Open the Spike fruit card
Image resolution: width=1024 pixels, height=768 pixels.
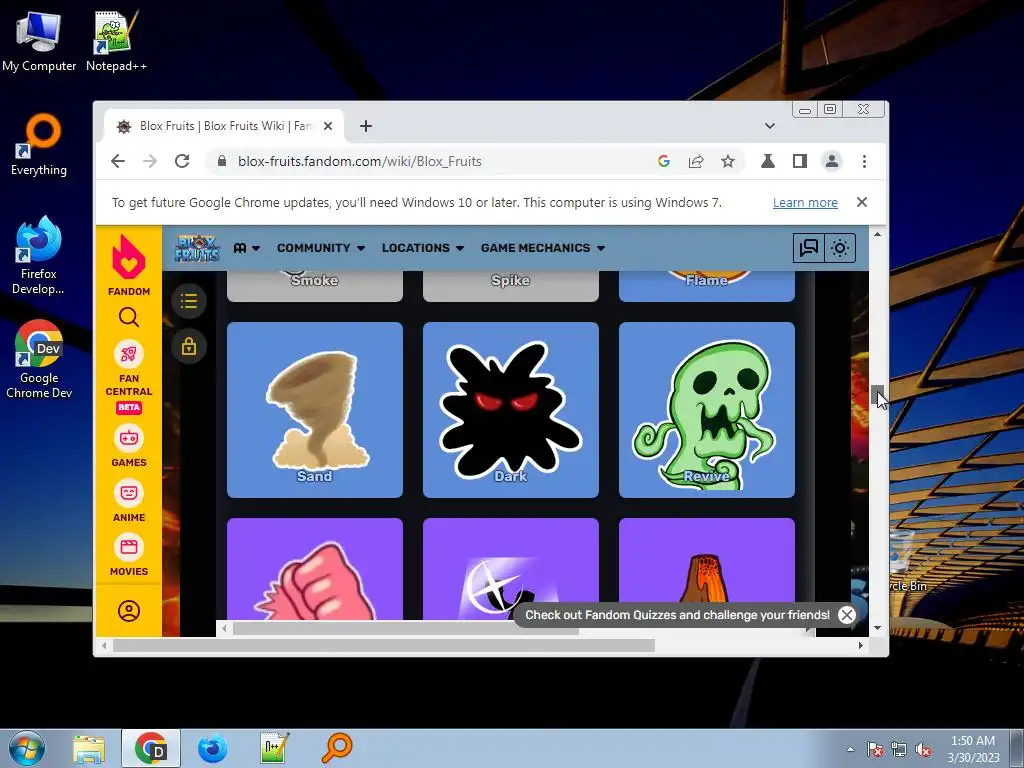click(511, 286)
